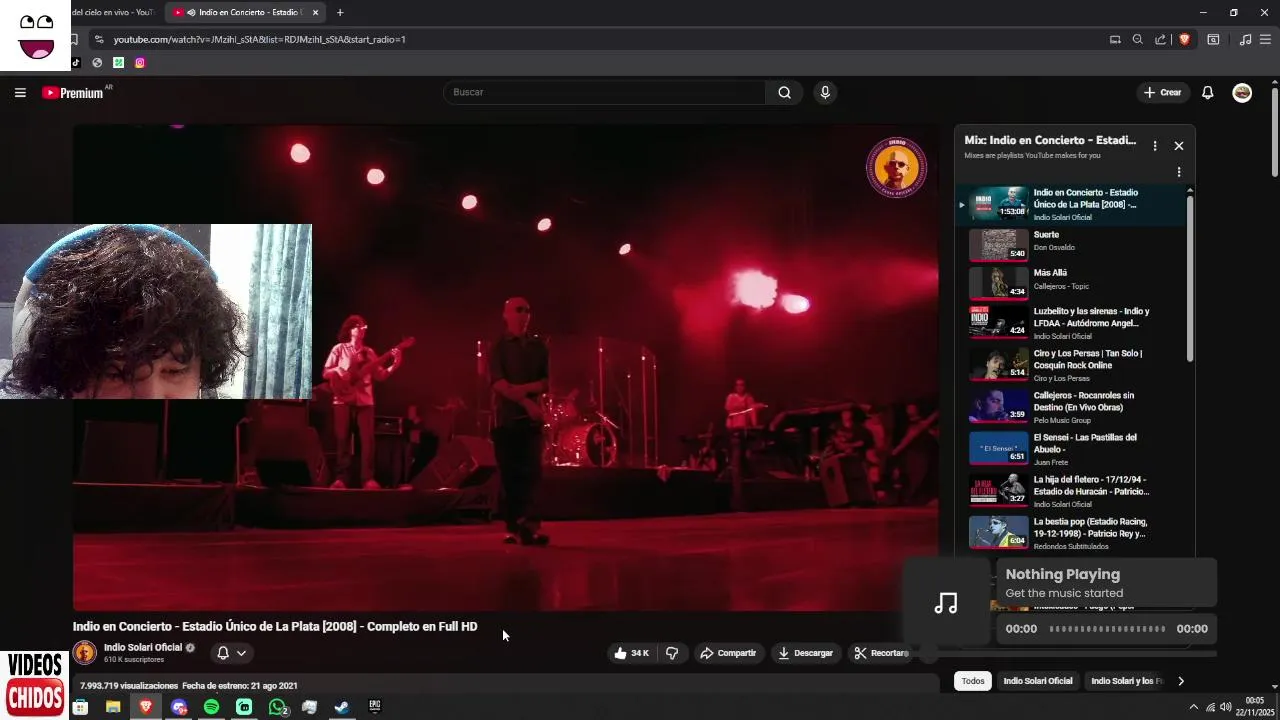Viewport: 1280px width, 720px height.
Task: Close the Indio en Concierto browser tab
Action: [x=316, y=13]
